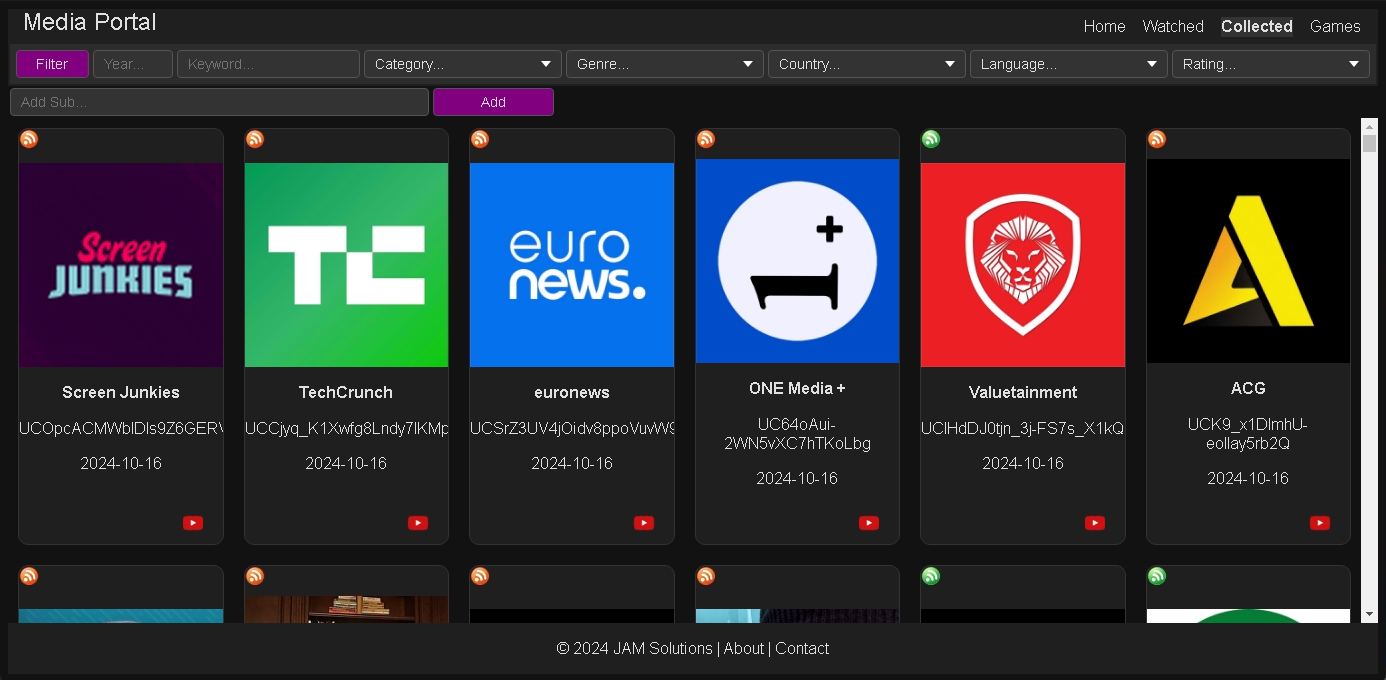Open the Contact link in footer

click(802, 648)
